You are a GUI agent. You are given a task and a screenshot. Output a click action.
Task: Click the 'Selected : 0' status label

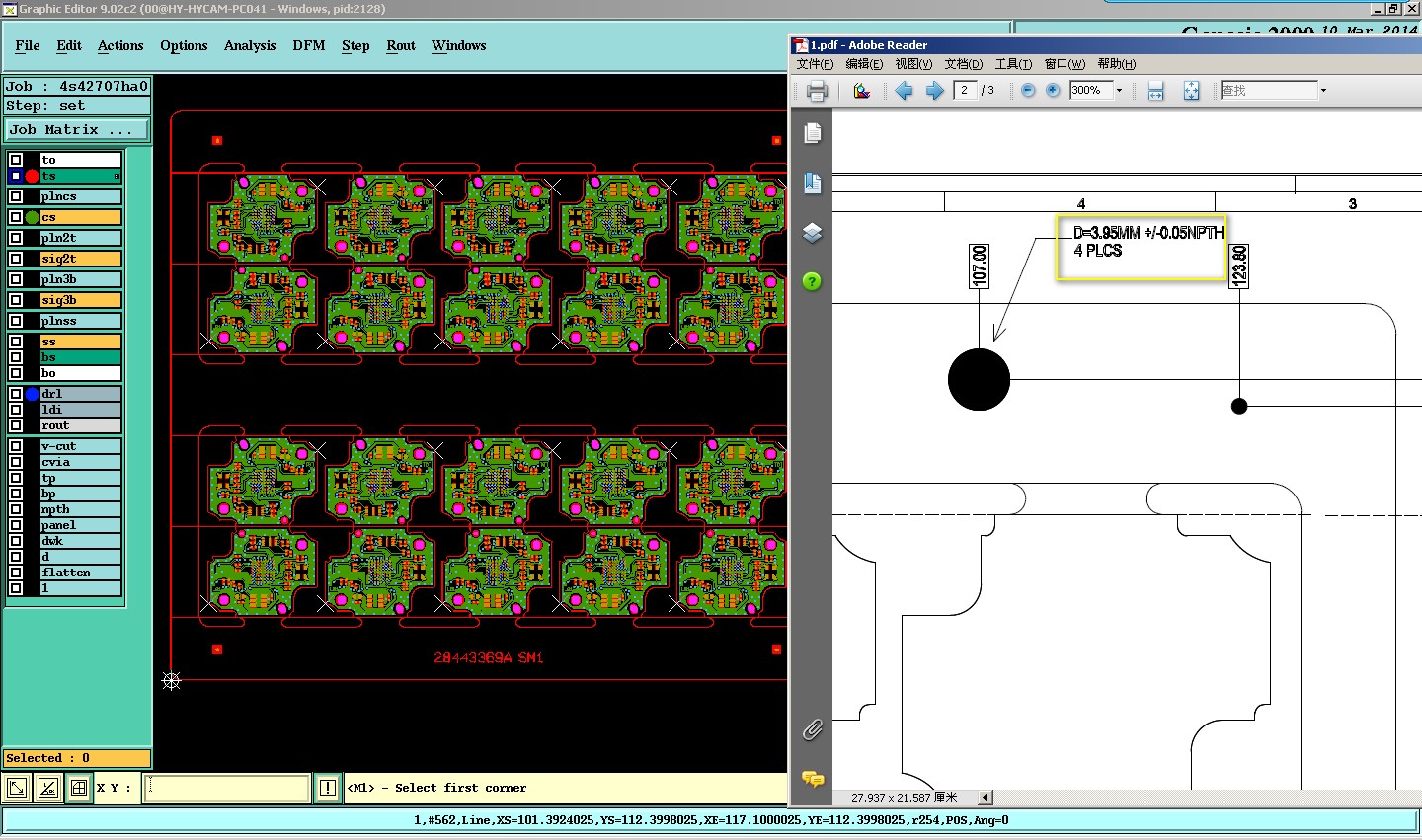point(77,758)
